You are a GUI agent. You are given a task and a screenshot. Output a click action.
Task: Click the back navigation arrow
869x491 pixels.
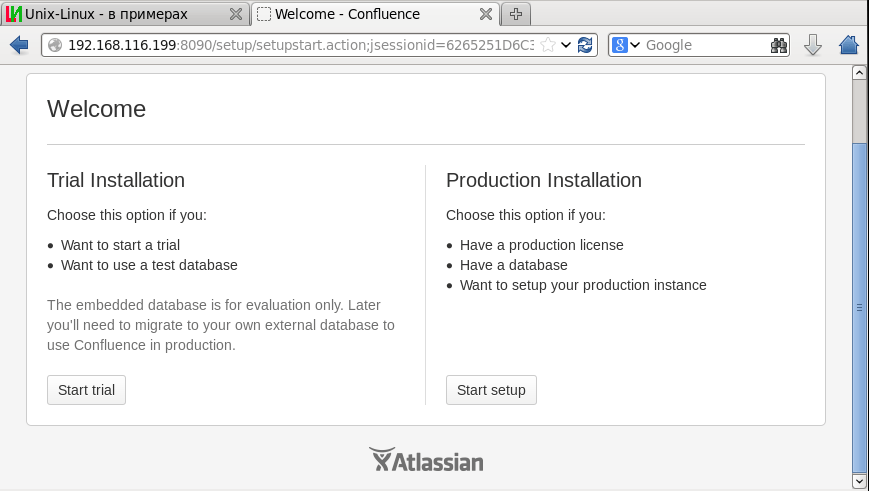tap(18, 45)
